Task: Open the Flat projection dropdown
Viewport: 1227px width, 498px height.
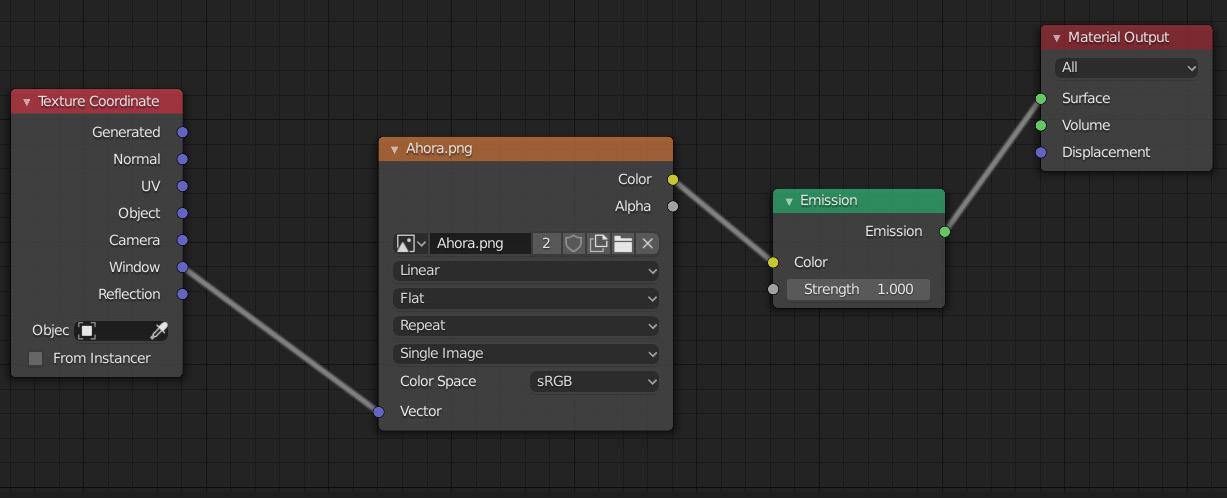Action: tap(527, 298)
